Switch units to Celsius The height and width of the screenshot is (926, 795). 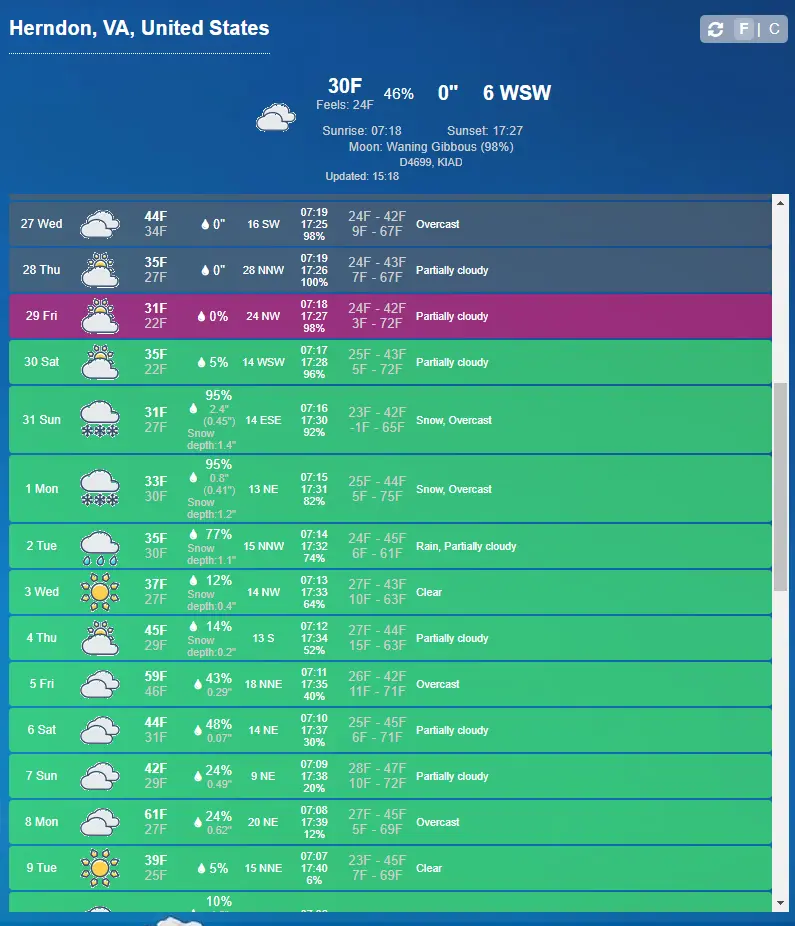tap(773, 29)
